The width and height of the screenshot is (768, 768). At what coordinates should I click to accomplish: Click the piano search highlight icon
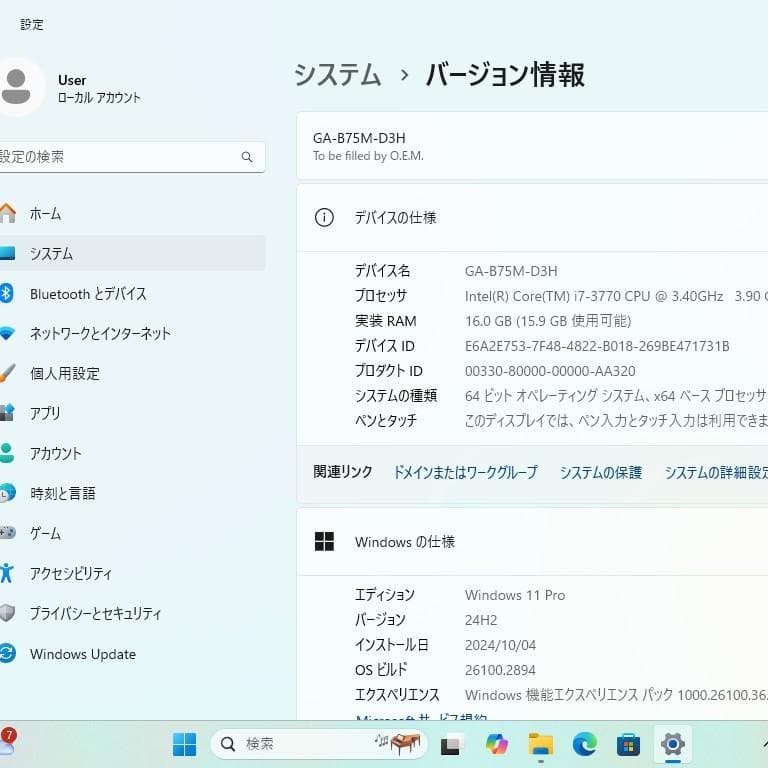(398, 744)
